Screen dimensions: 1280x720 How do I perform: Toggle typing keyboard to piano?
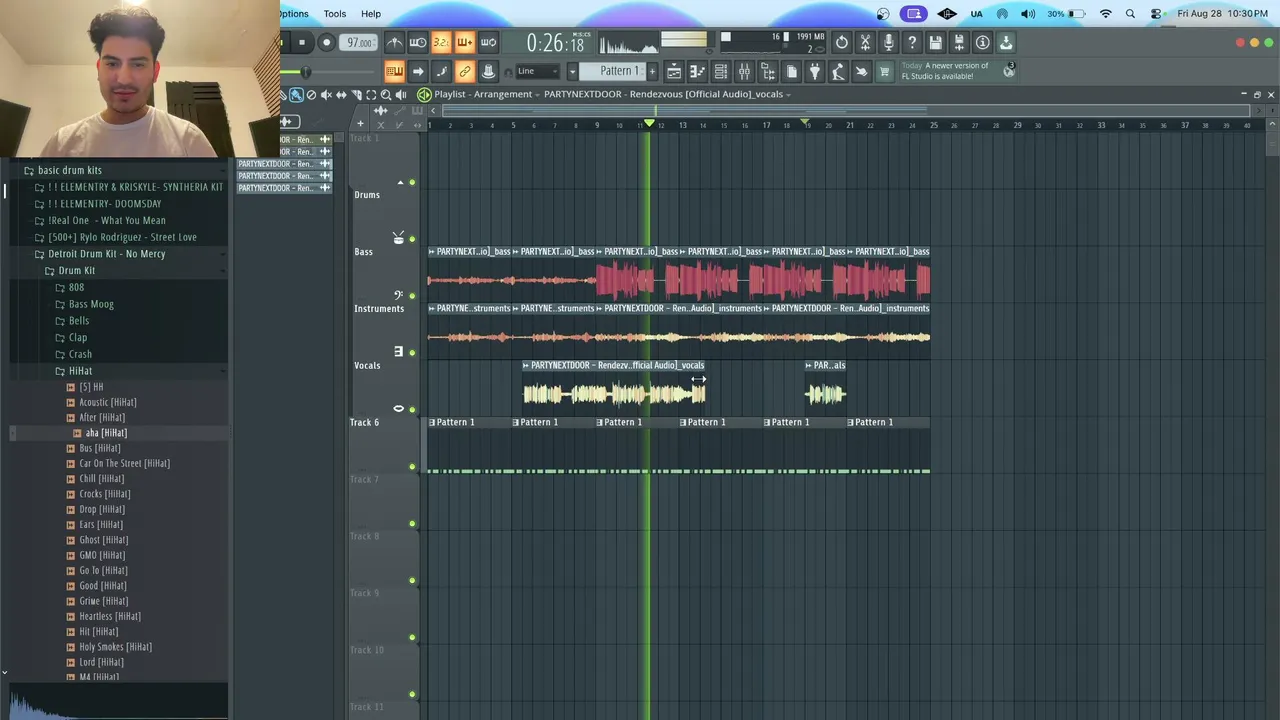pos(394,71)
